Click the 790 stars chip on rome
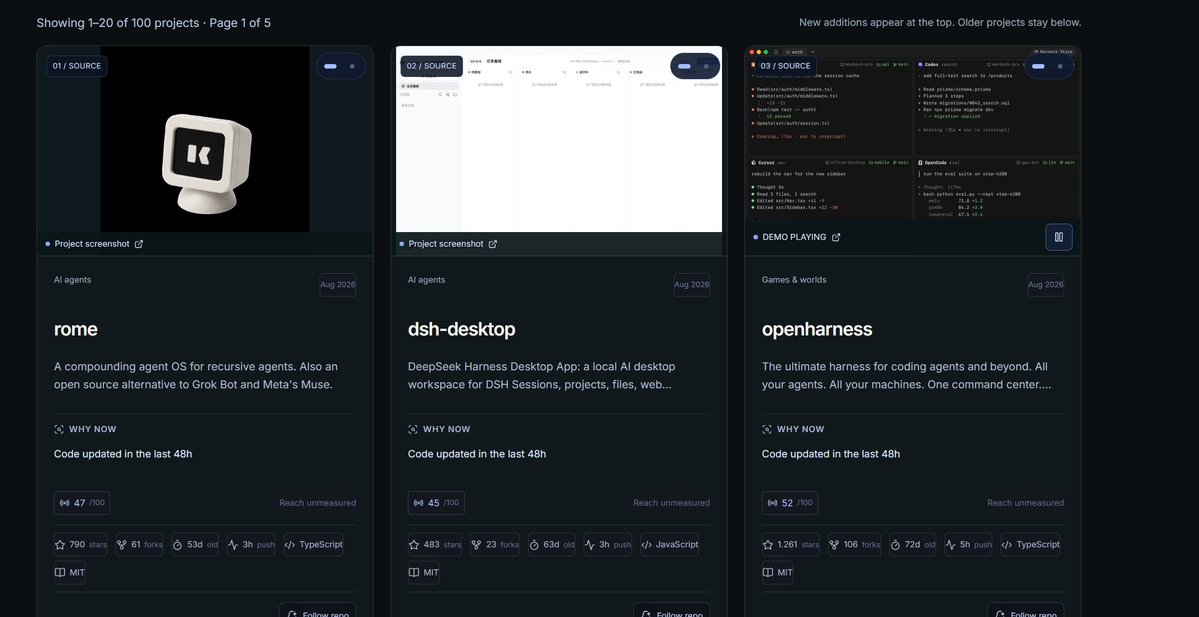 pos(80,544)
